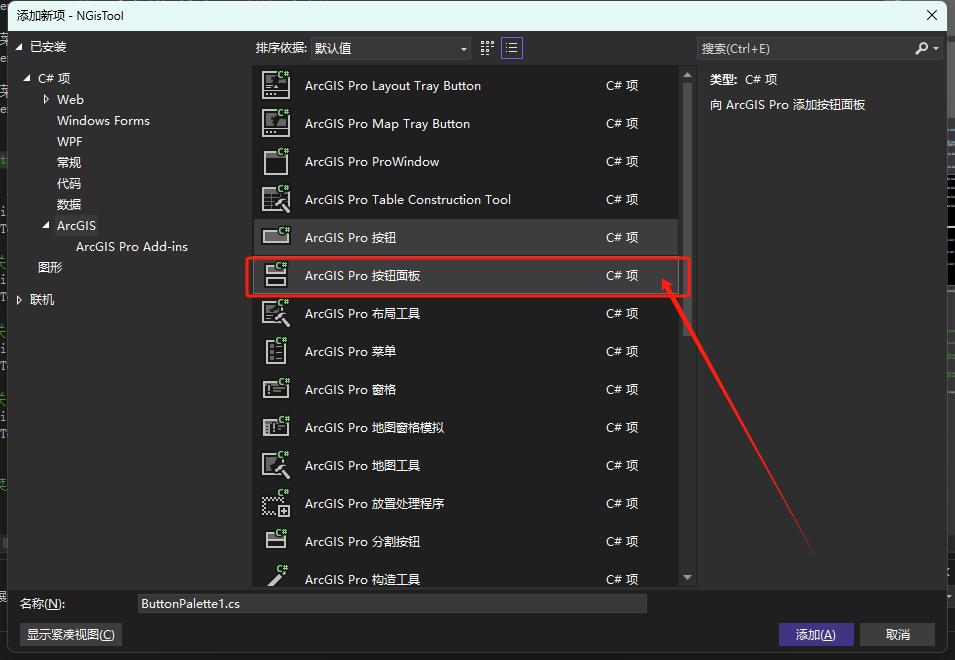Select the 代码 category

(x=69, y=183)
